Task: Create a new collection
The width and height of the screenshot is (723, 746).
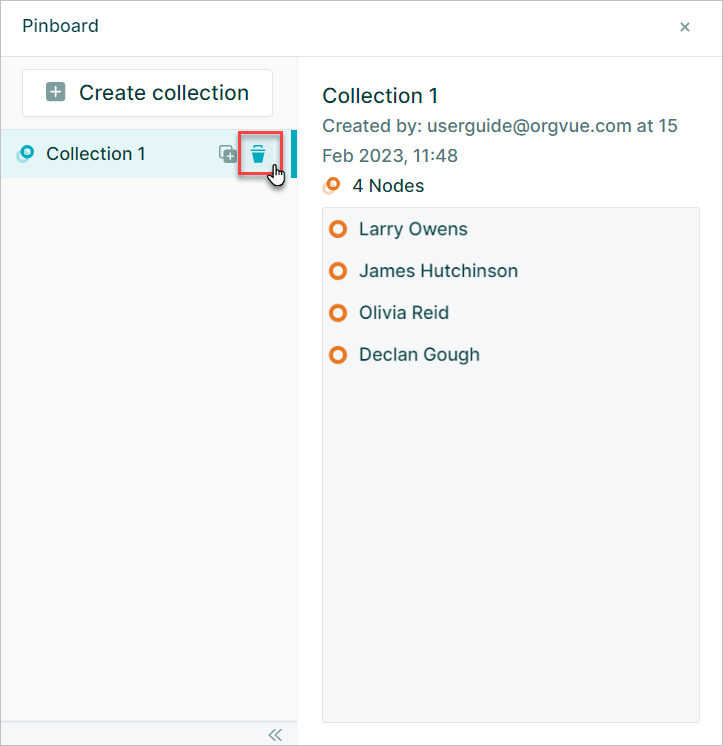Action: (147, 93)
